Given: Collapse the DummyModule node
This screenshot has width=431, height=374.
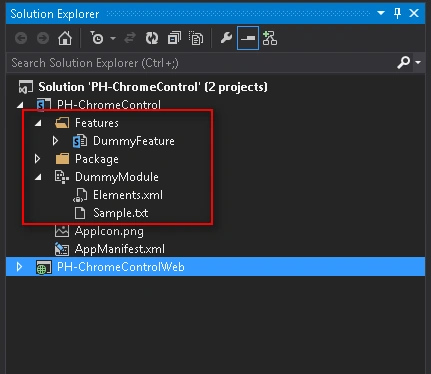Looking at the screenshot, I should (38, 177).
